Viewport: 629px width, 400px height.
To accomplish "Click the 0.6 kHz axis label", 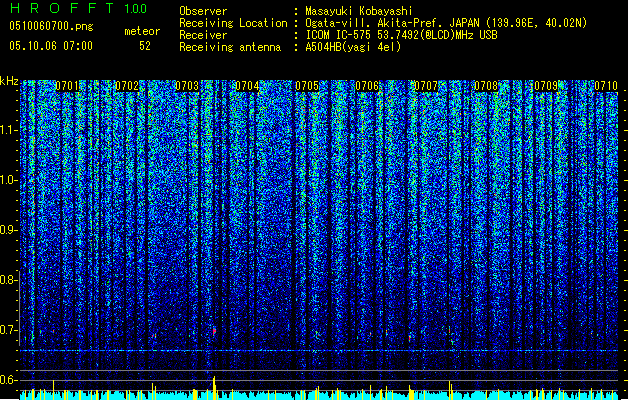I will 9,380.
